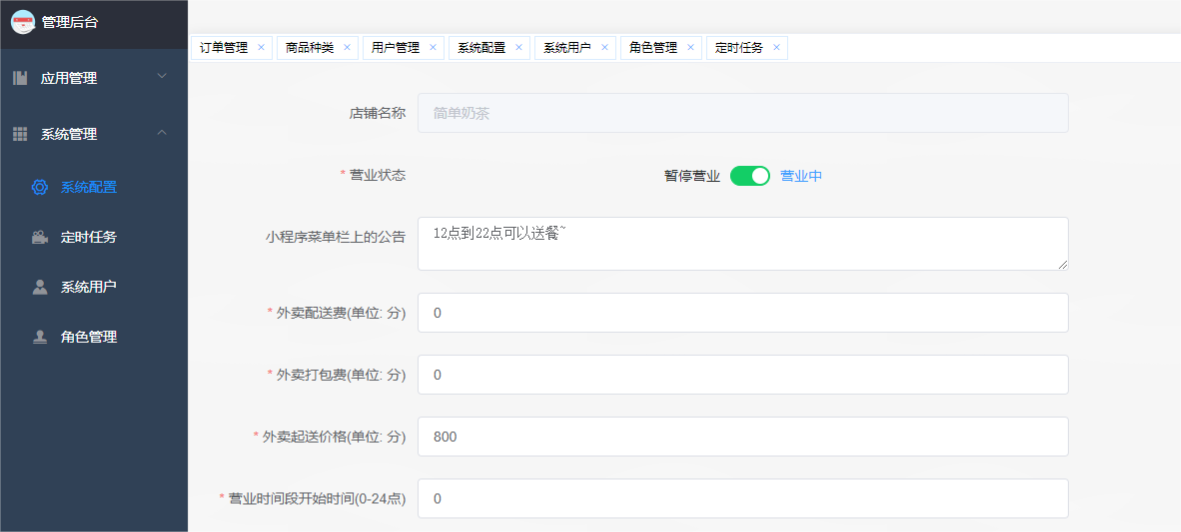This screenshot has width=1181, height=532.
Task: Close the 商品种类 tab
Action: pyautogui.click(x=347, y=47)
